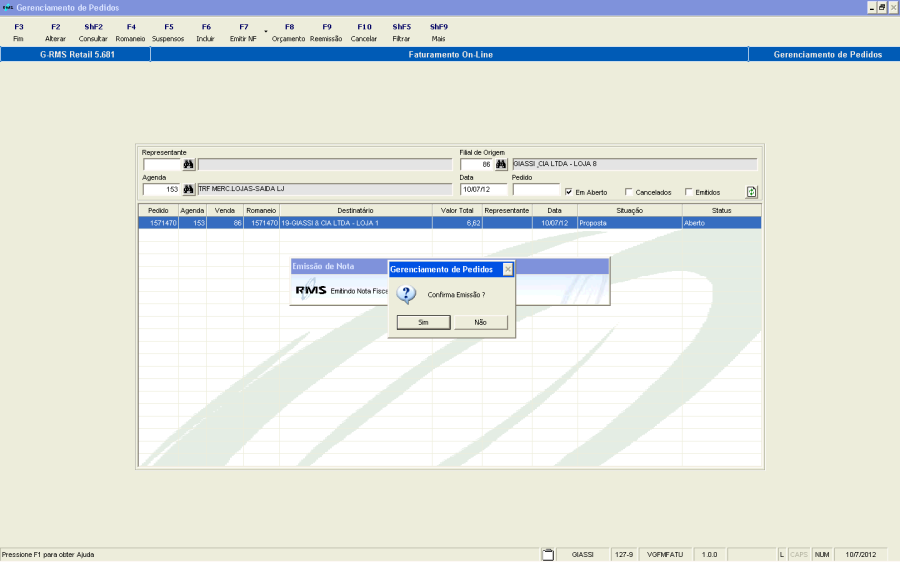Screen dimensions: 900x562
Task: Open ShF9 Mais toolbar item
Action: (439, 33)
